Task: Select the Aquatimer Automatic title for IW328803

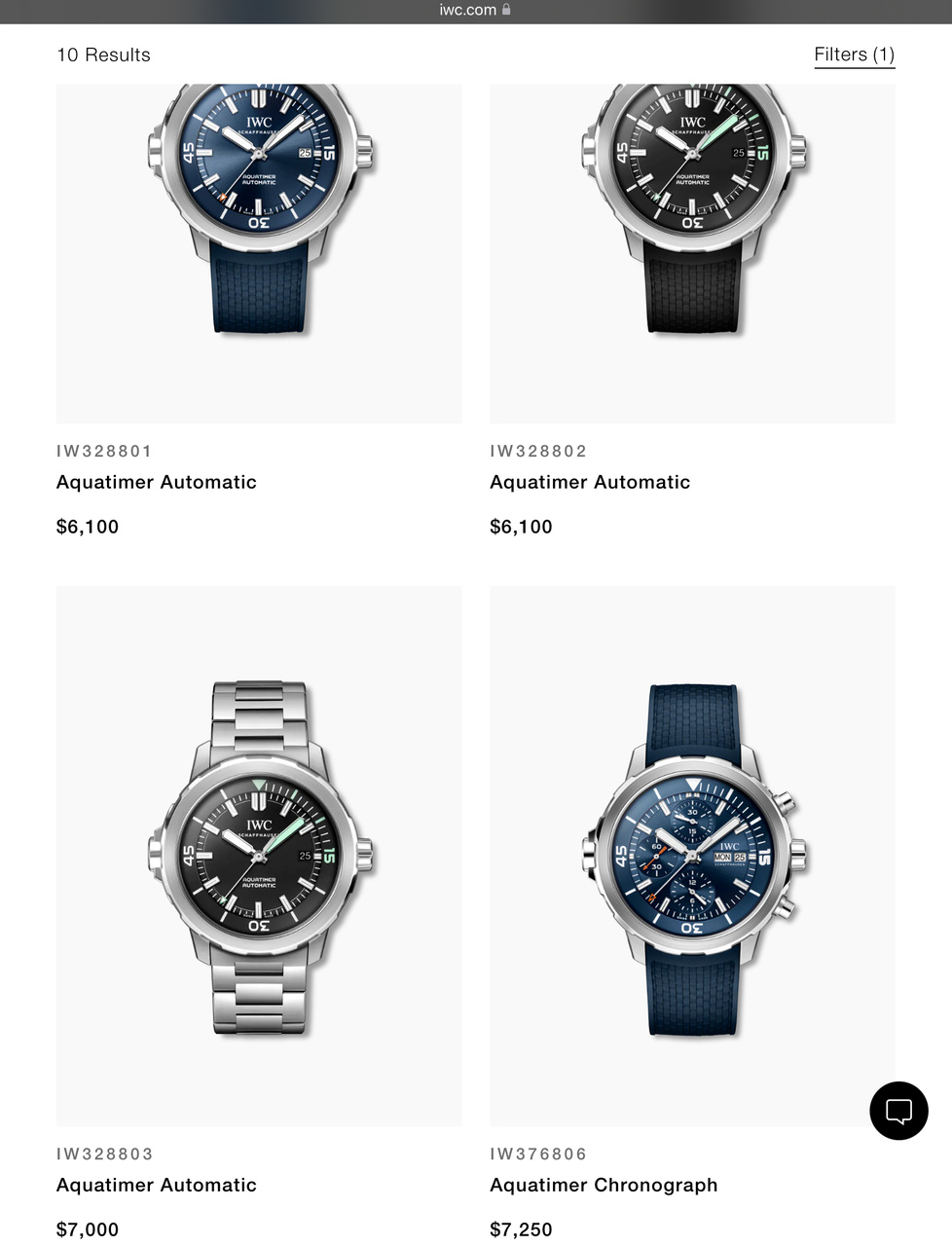Action: (x=157, y=1185)
